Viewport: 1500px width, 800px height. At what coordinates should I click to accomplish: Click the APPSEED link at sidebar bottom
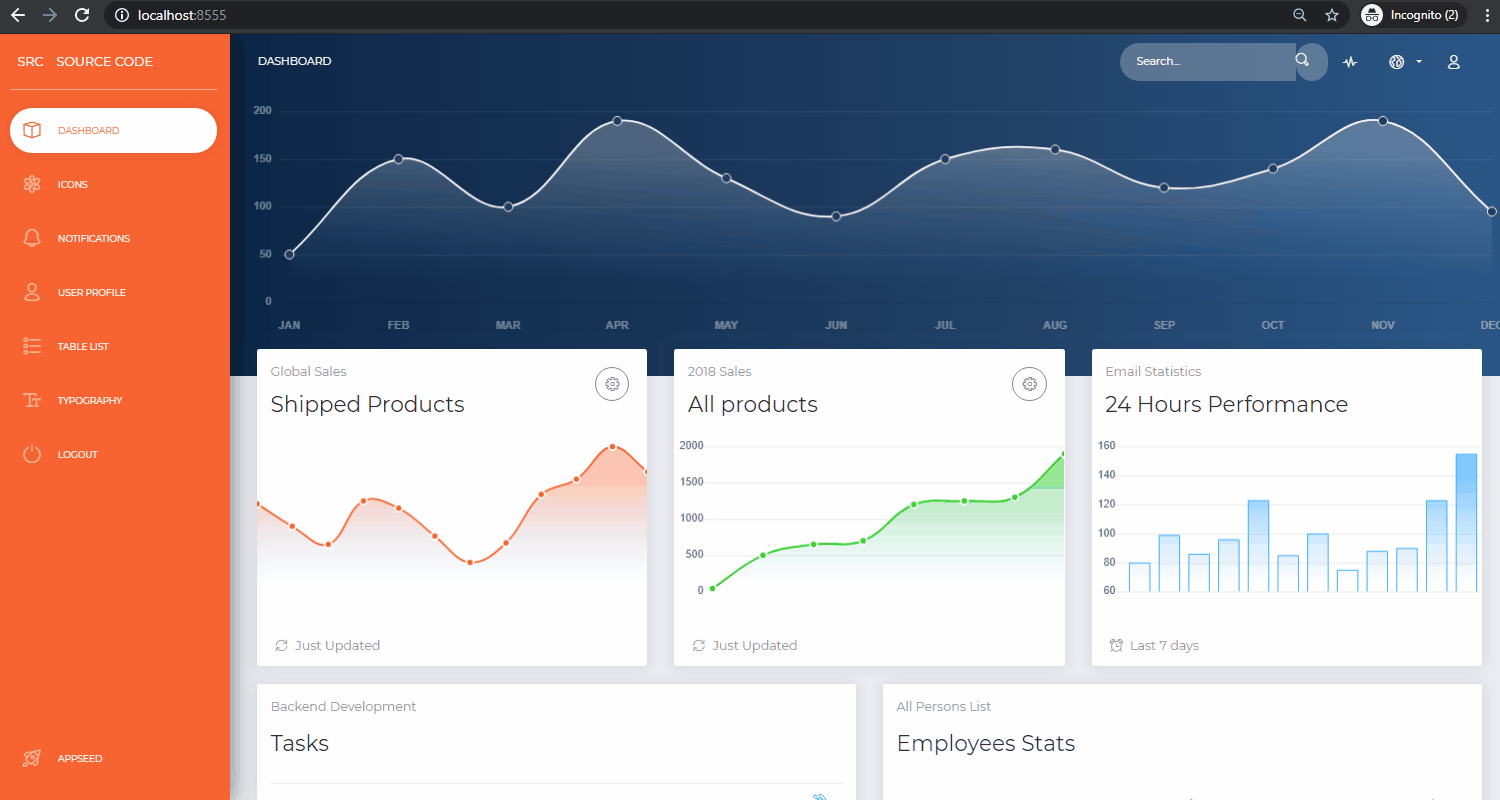80,758
